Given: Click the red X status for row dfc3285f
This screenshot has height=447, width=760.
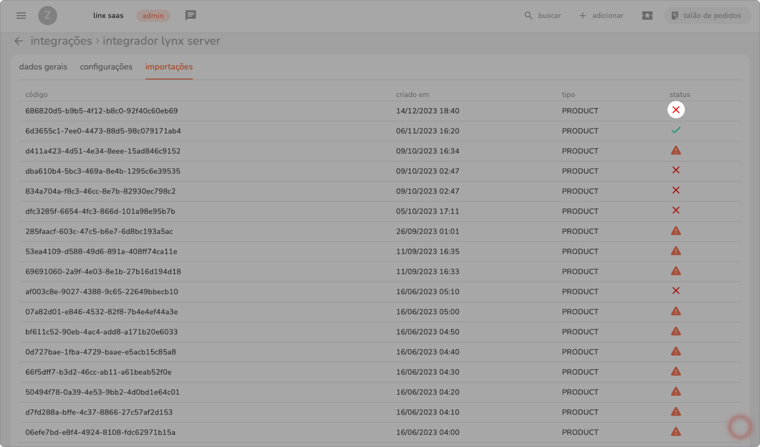Looking at the screenshot, I should tap(676, 211).
